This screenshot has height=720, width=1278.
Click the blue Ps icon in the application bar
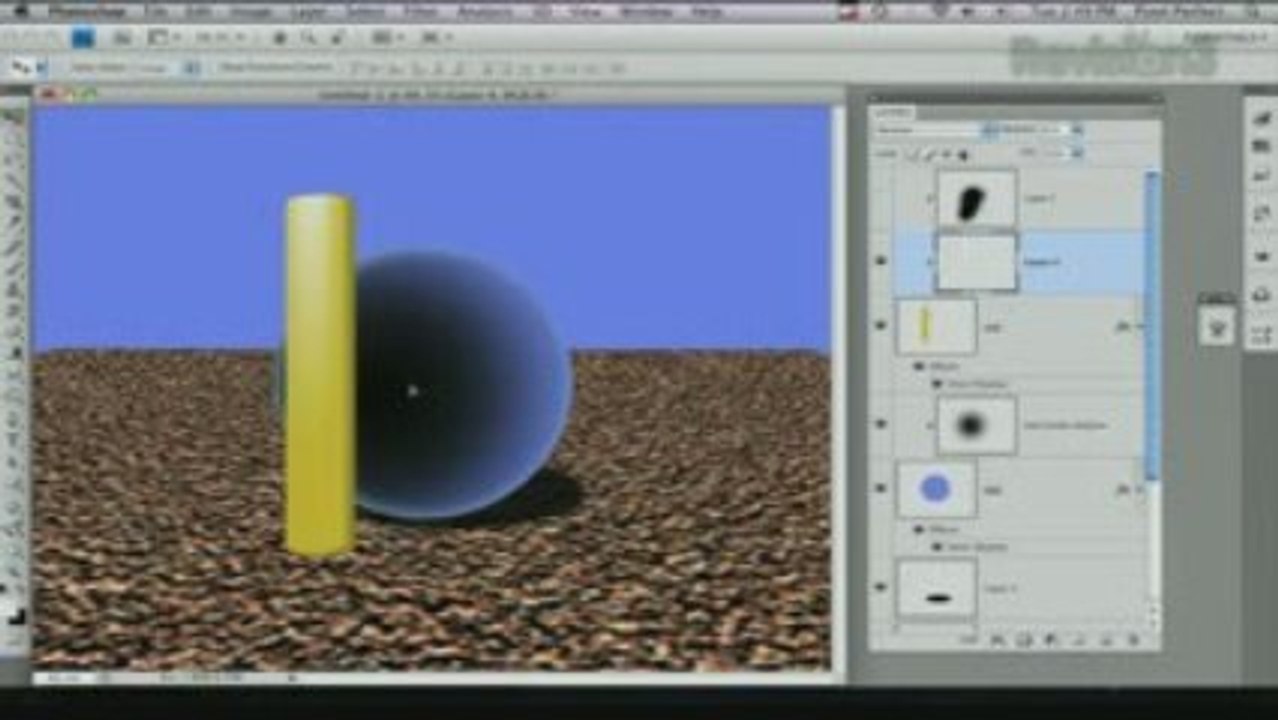pos(82,38)
